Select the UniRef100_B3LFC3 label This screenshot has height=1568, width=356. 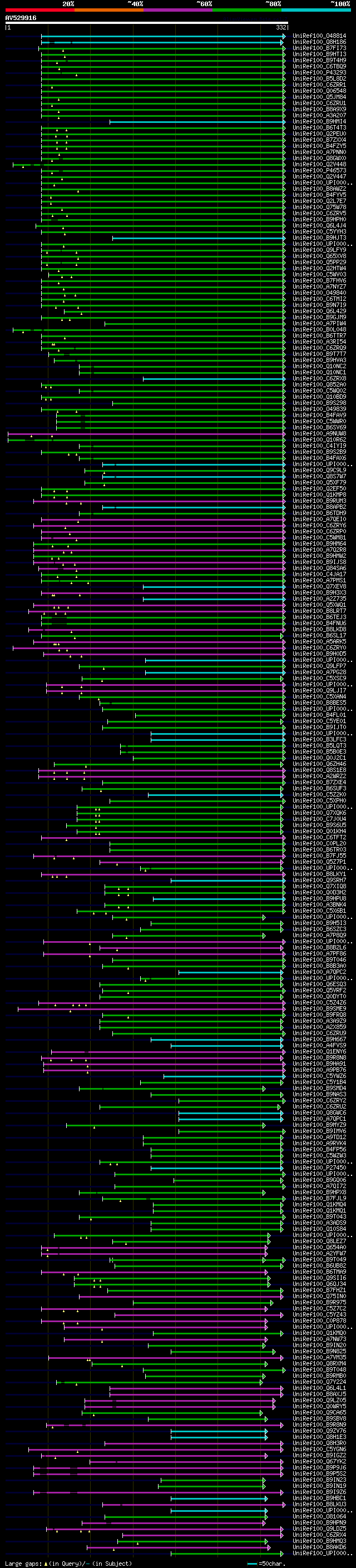click(319, 739)
